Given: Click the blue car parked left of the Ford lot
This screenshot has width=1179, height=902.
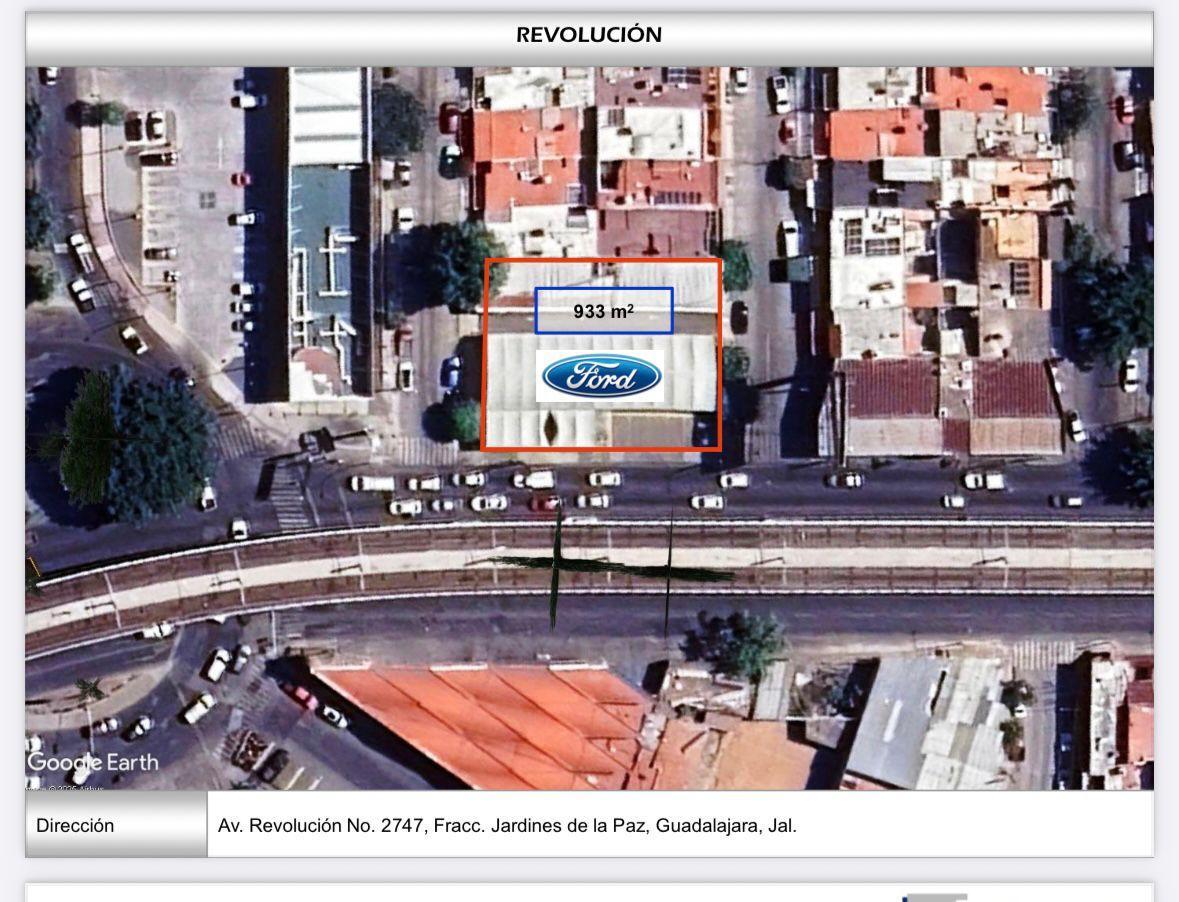Looking at the screenshot, I should (x=452, y=373).
